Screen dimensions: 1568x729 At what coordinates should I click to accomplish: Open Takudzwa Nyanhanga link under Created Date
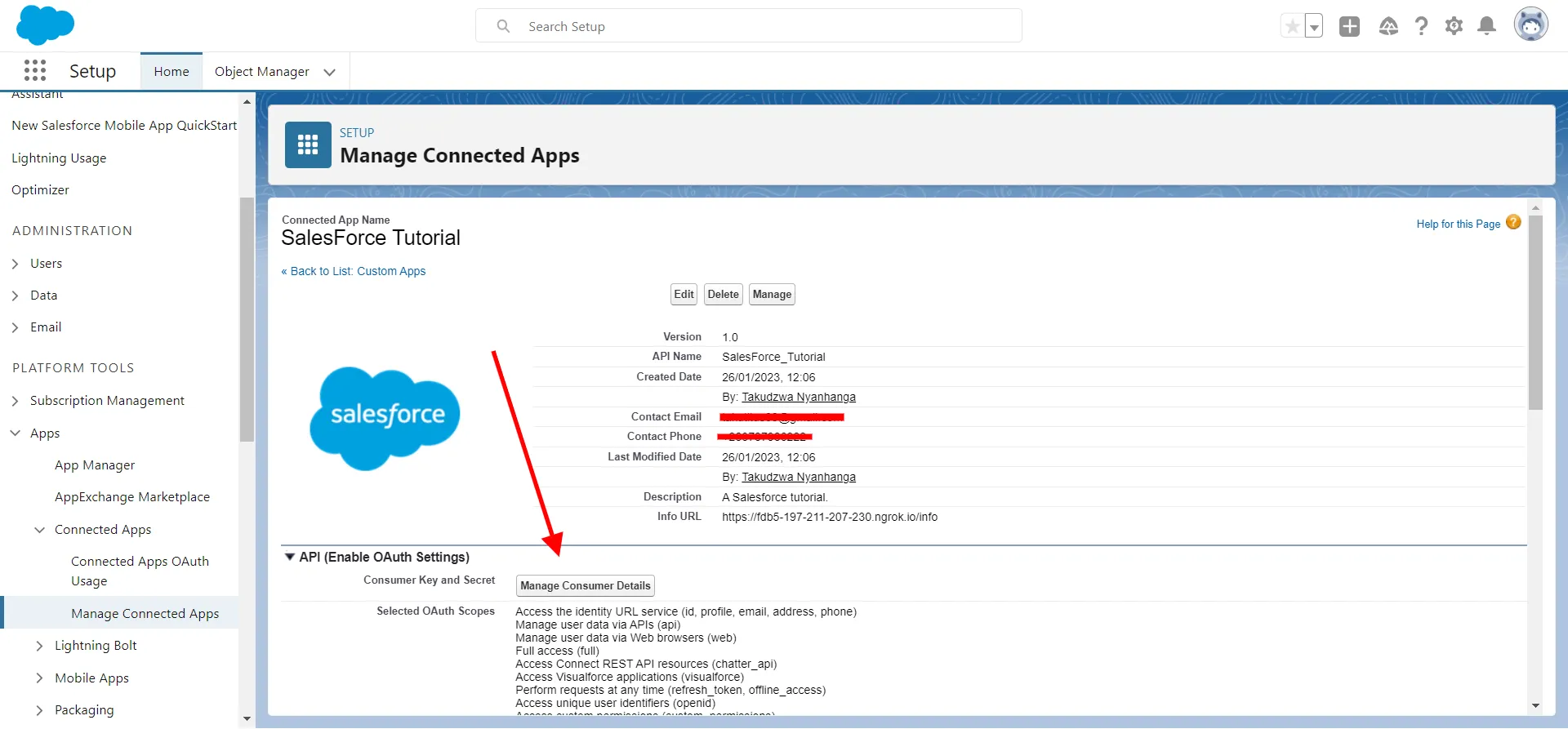(x=799, y=397)
